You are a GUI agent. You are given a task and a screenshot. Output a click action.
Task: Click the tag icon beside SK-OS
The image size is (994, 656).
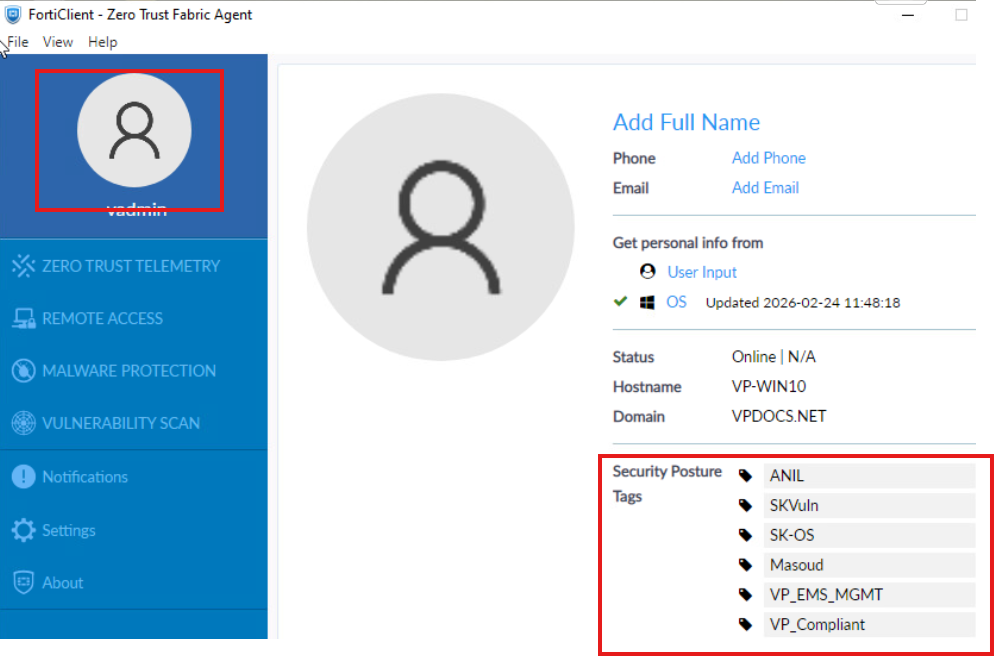746,536
